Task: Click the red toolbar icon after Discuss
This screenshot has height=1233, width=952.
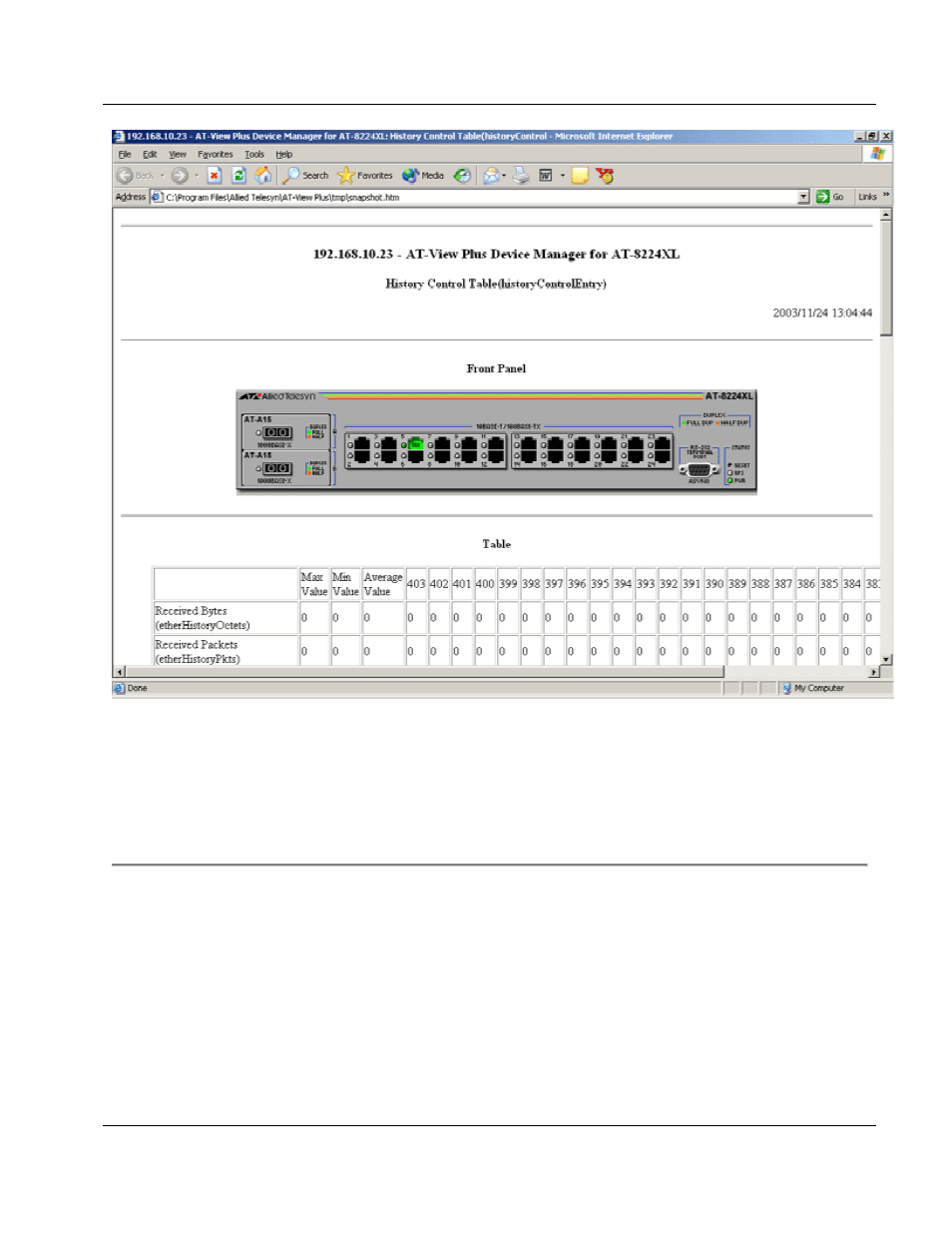Action: [605, 176]
